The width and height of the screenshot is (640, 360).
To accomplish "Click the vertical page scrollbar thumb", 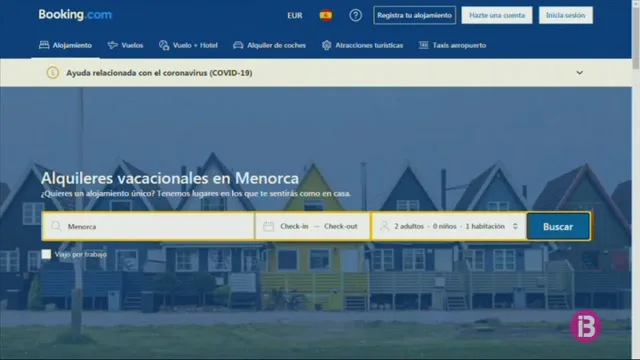I will click(x=636, y=38).
